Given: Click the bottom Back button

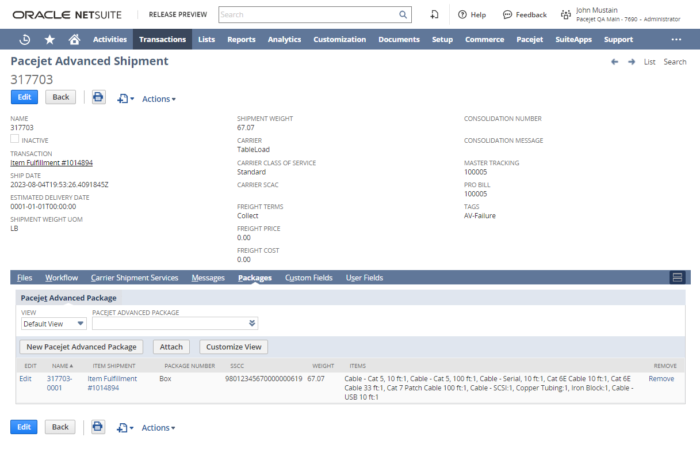Looking at the screenshot, I should click(x=60, y=427).
